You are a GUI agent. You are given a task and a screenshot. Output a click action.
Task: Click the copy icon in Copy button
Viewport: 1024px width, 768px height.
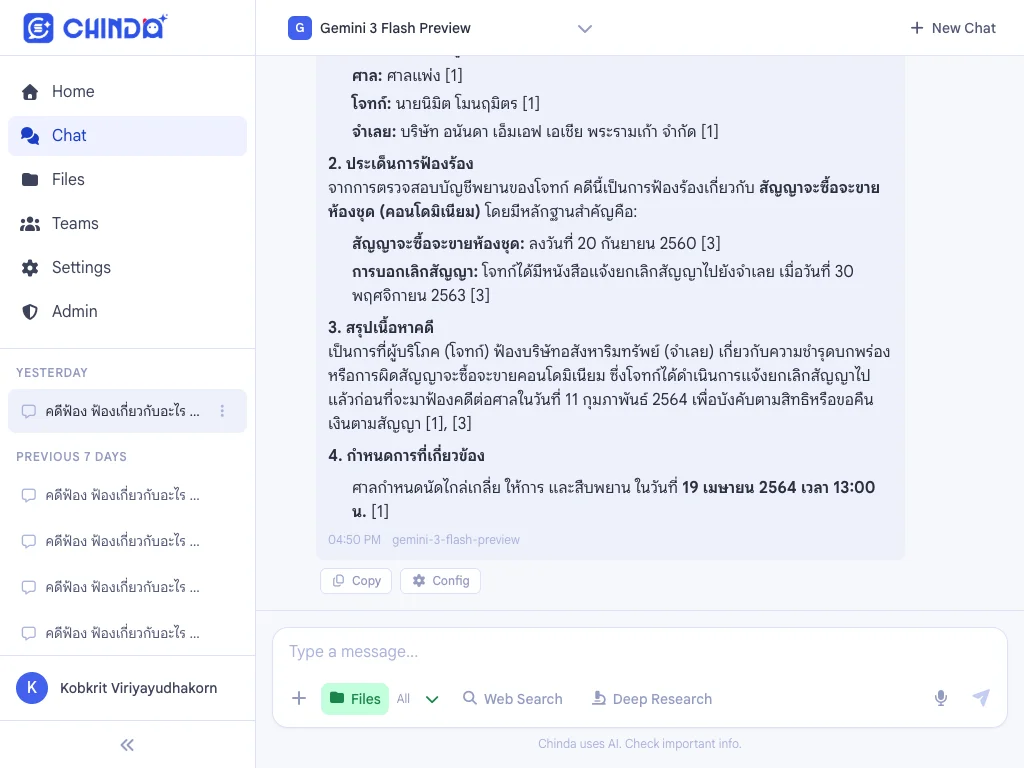(x=338, y=581)
